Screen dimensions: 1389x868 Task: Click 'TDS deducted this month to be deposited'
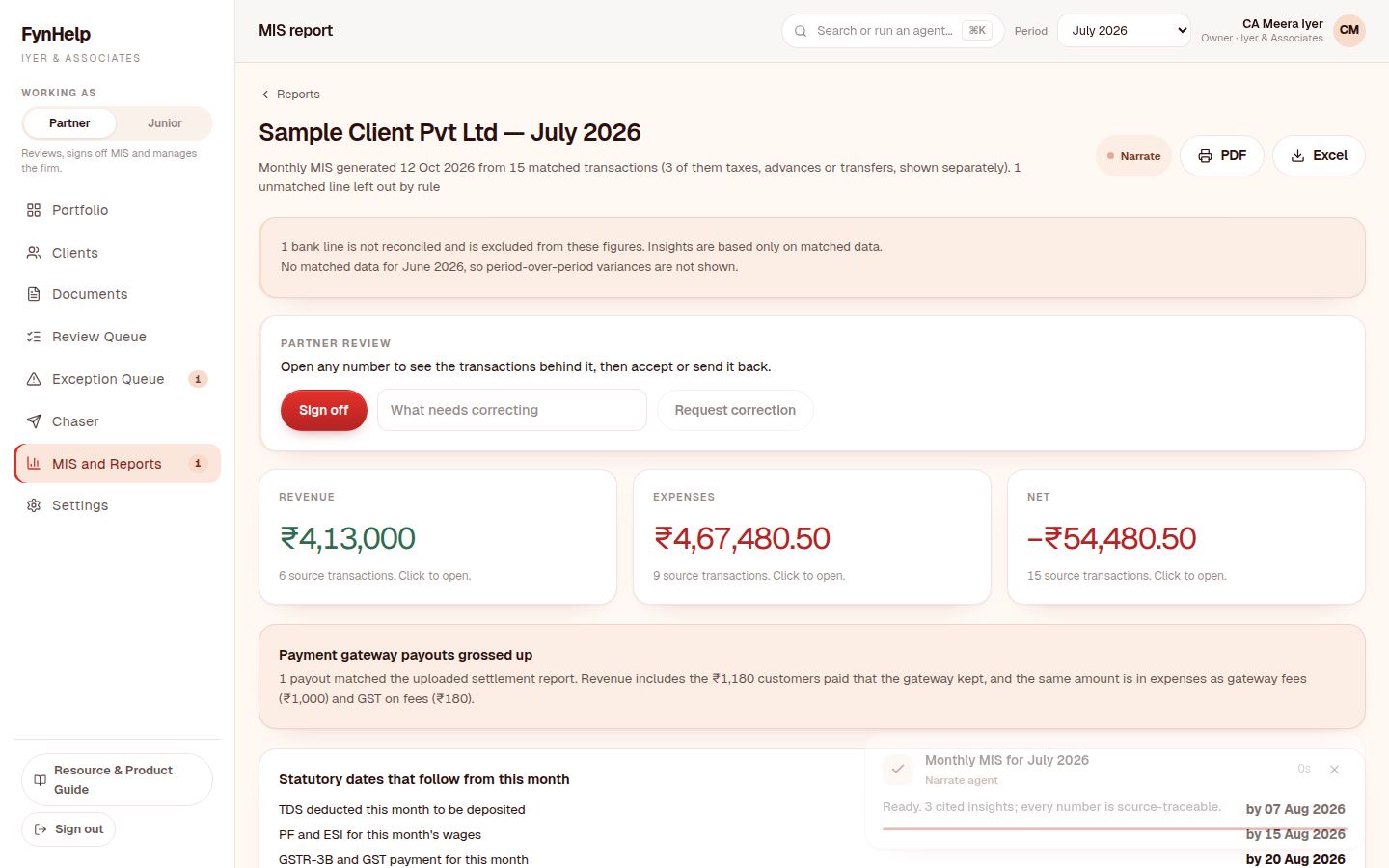pos(402,810)
